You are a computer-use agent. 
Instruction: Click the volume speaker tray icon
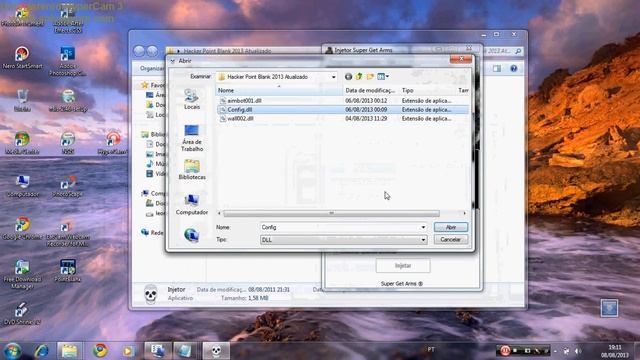[578, 351]
